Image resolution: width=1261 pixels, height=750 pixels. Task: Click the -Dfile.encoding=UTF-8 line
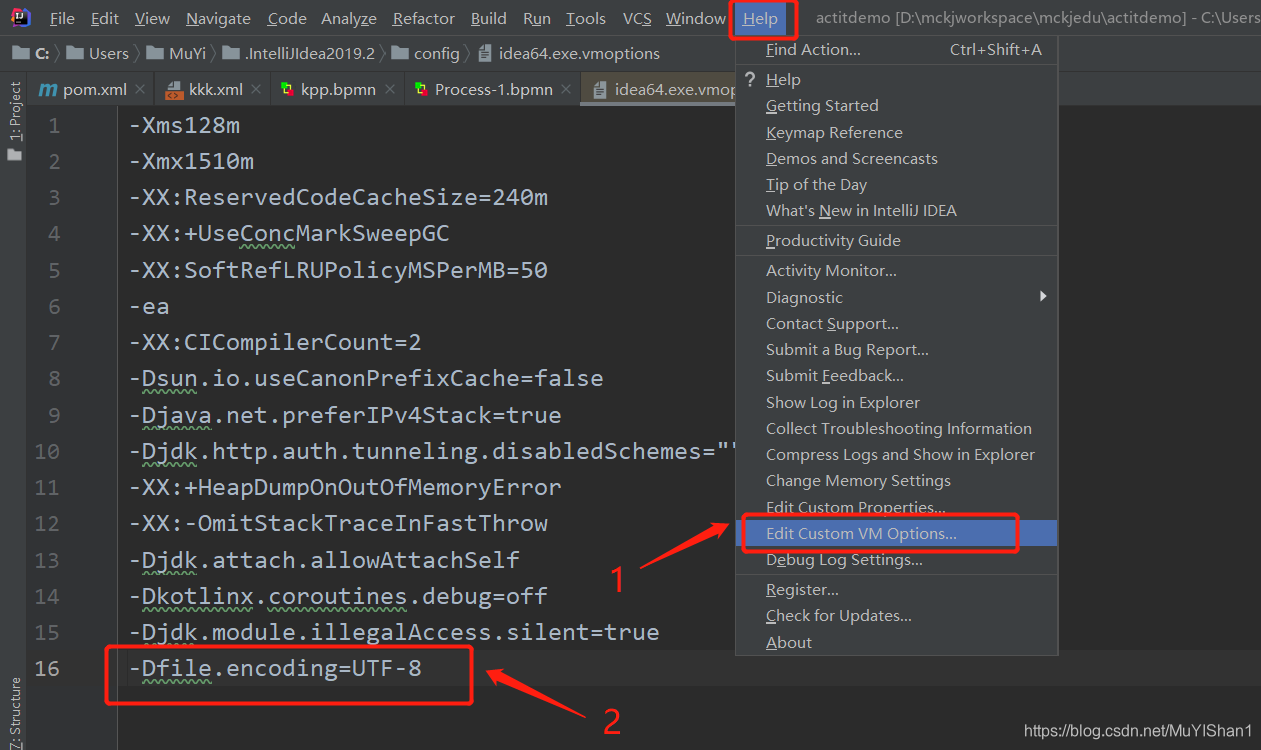pyautogui.click(x=275, y=668)
